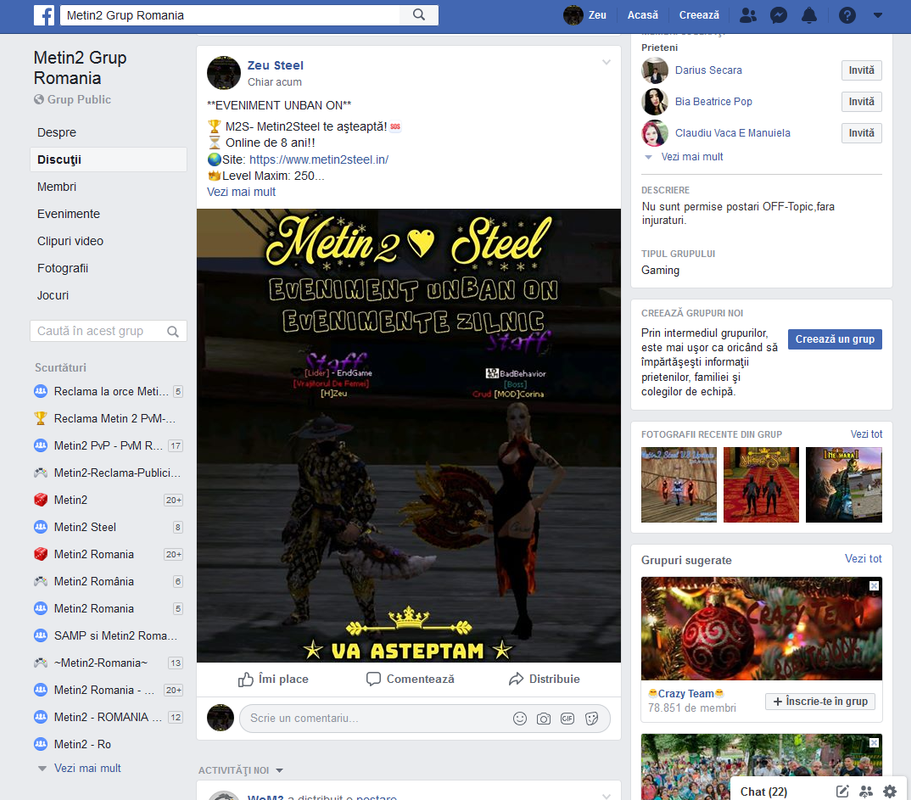Select the Discuții section
911x800 pixels.
point(109,160)
